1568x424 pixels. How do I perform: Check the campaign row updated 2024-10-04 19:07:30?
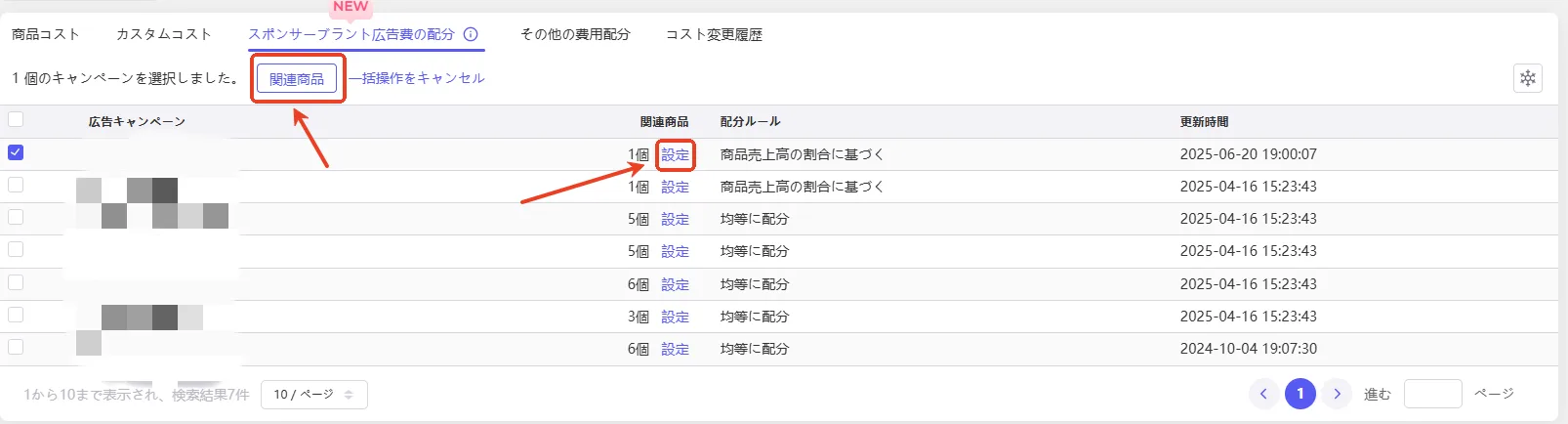coord(16,347)
